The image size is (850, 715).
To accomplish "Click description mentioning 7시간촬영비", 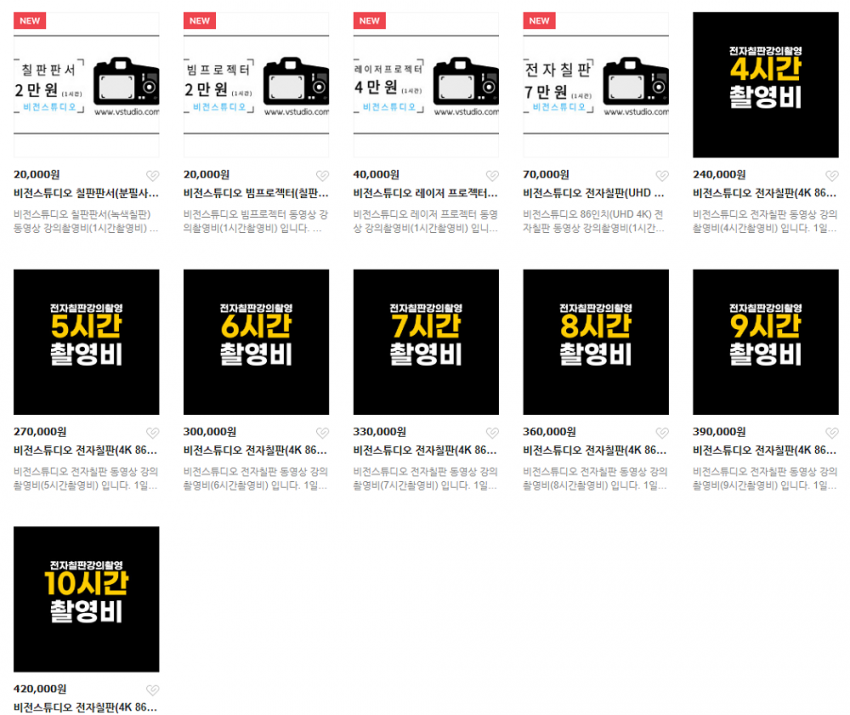I will click(x=426, y=478).
